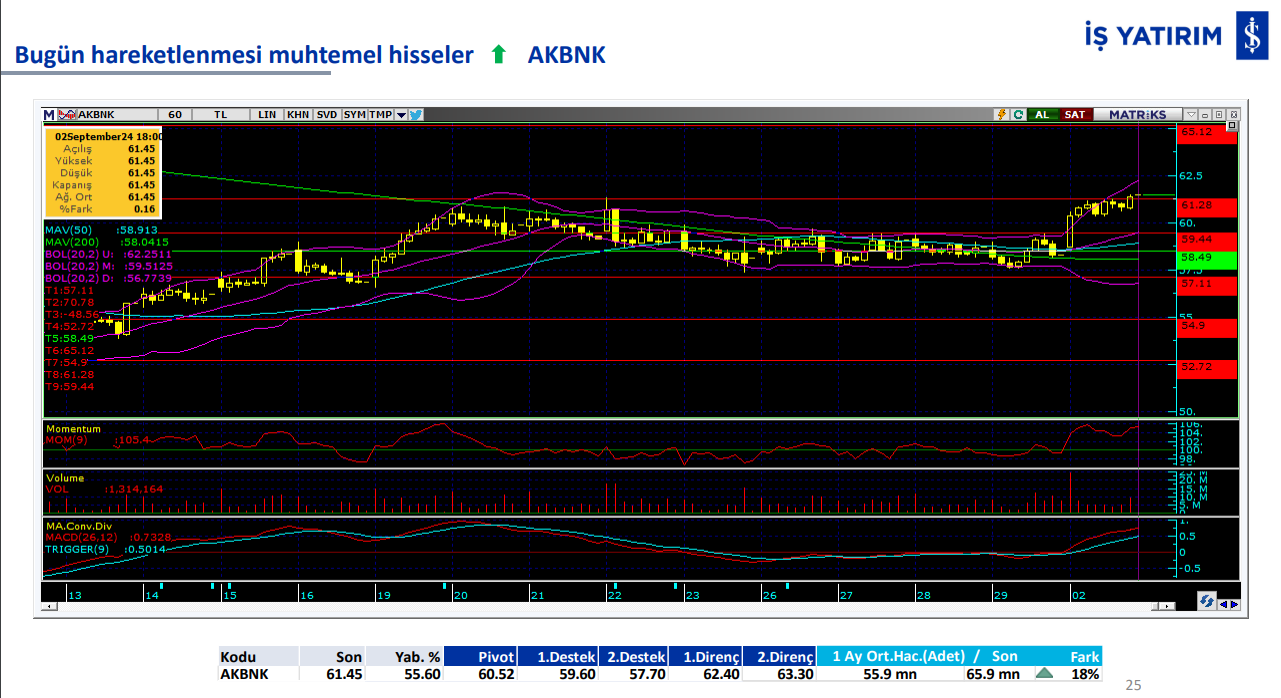1281x698 pixels.
Task: Expand the triangle menu right of MATRIKS
Action: coord(1190,114)
